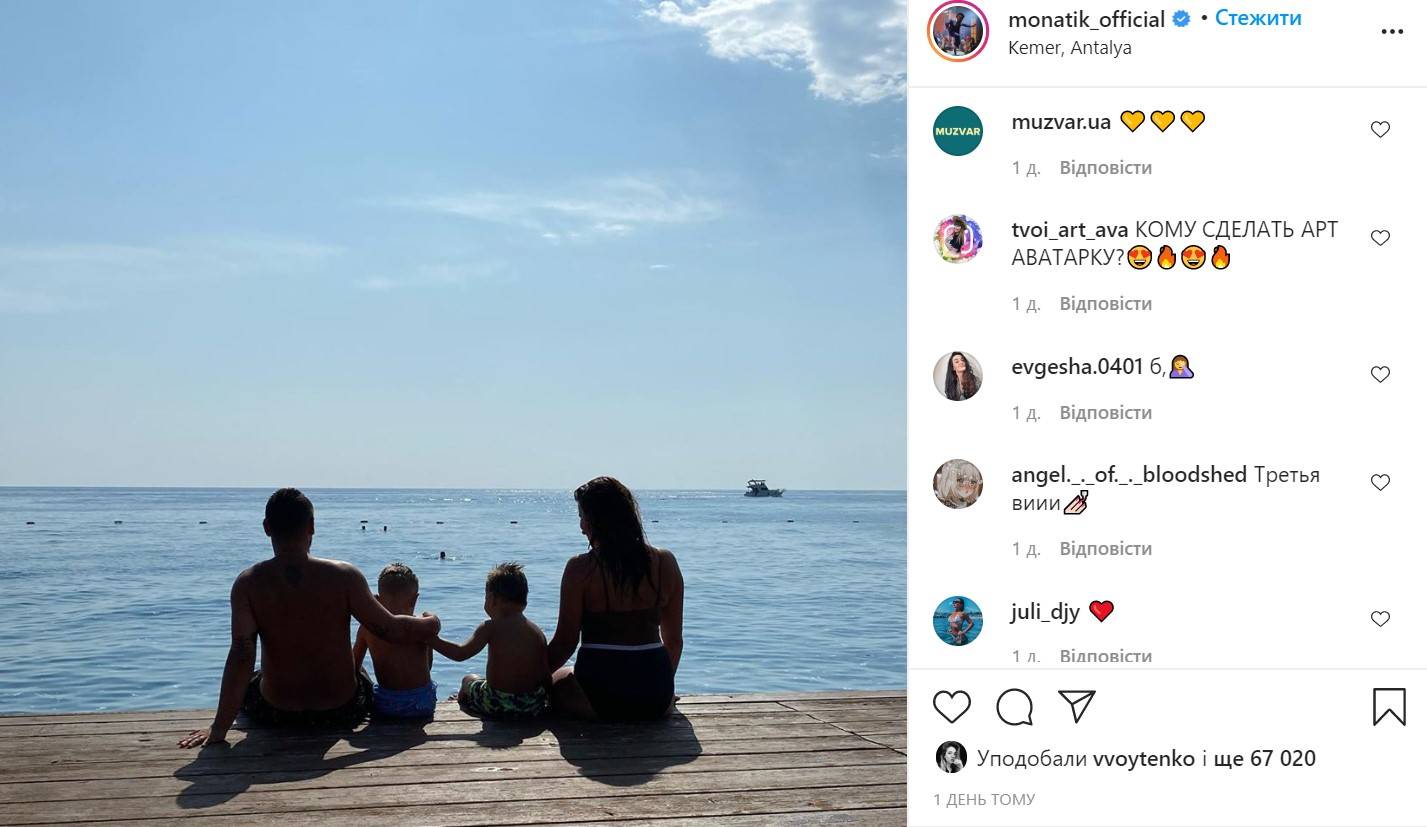Open the Kemer, Antalya location link

pyautogui.click(x=1070, y=47)
